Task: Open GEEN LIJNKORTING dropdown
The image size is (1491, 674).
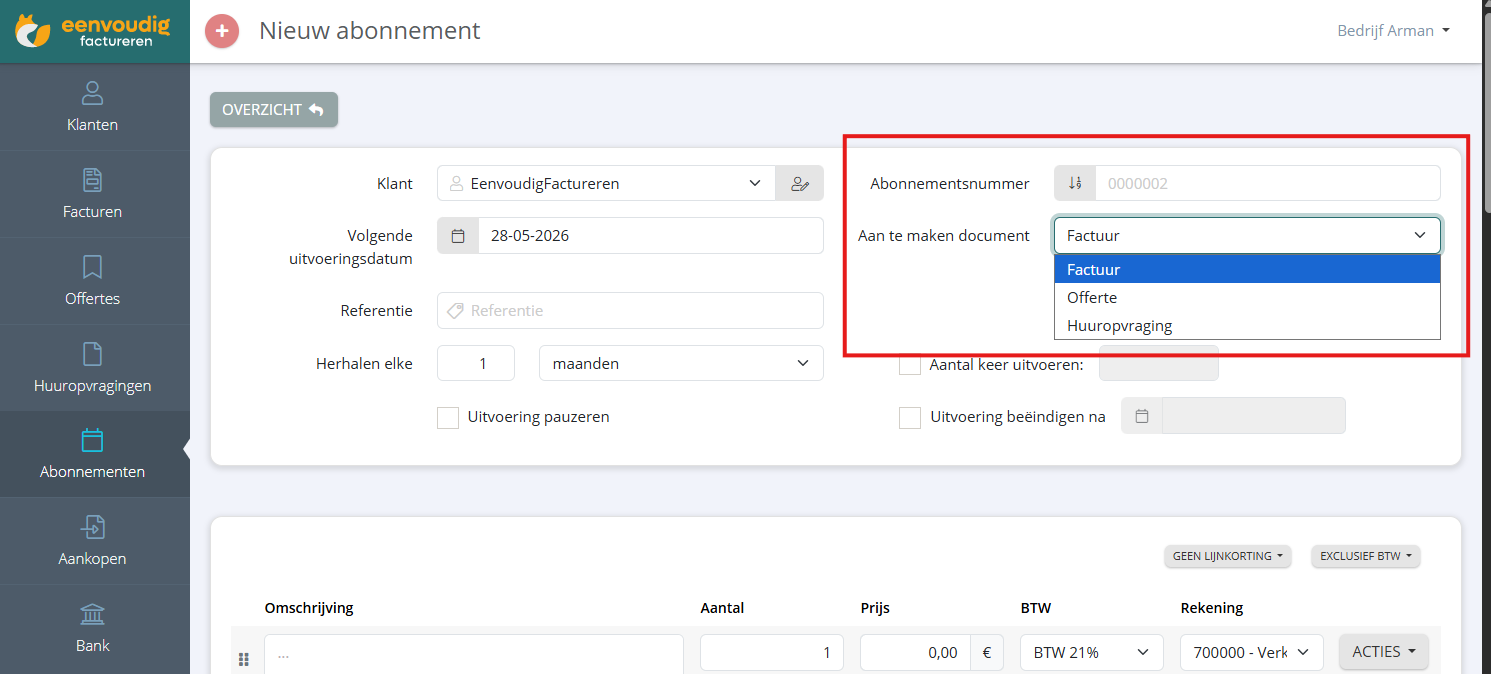Action: coord(1228,556)
